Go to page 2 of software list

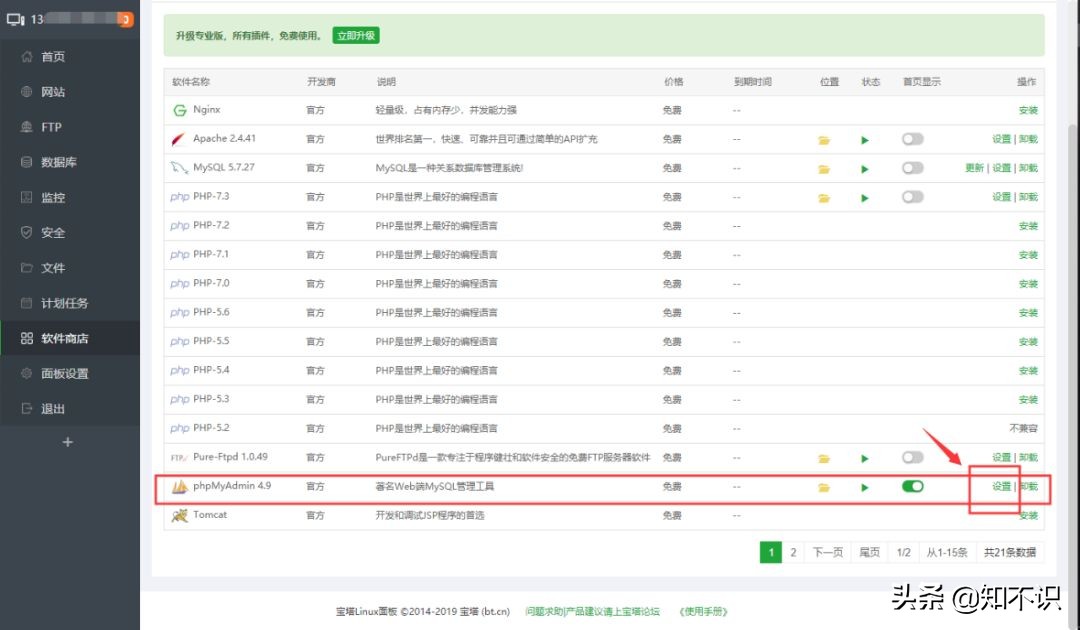click(793, 552)
